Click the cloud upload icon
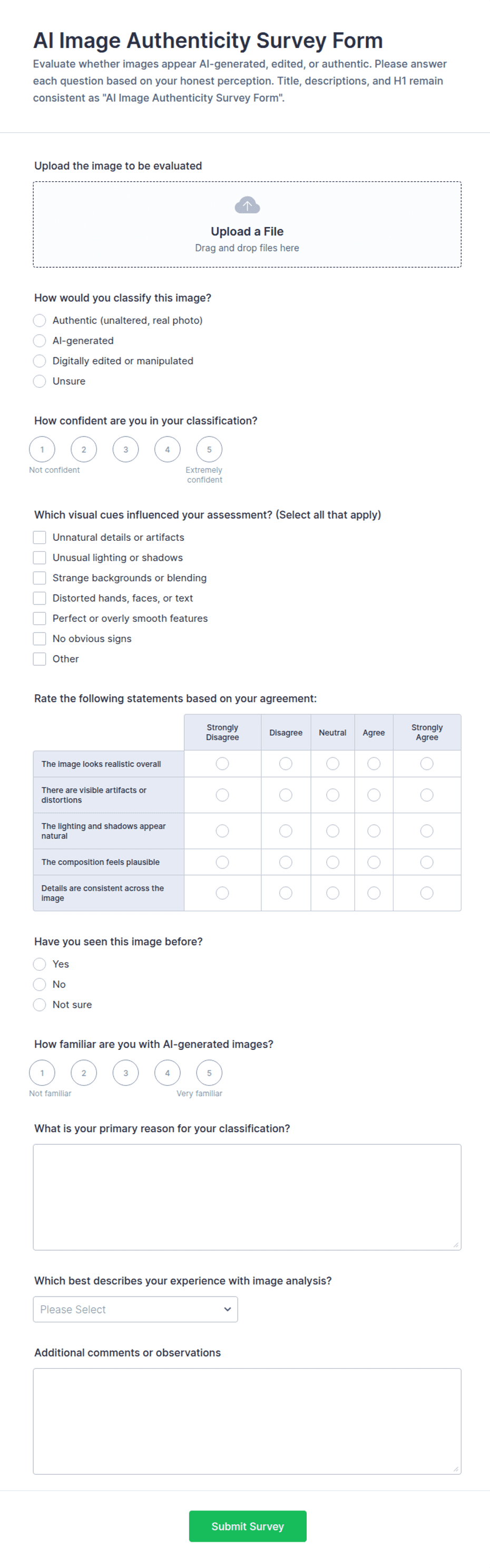 tap(247, 205)
